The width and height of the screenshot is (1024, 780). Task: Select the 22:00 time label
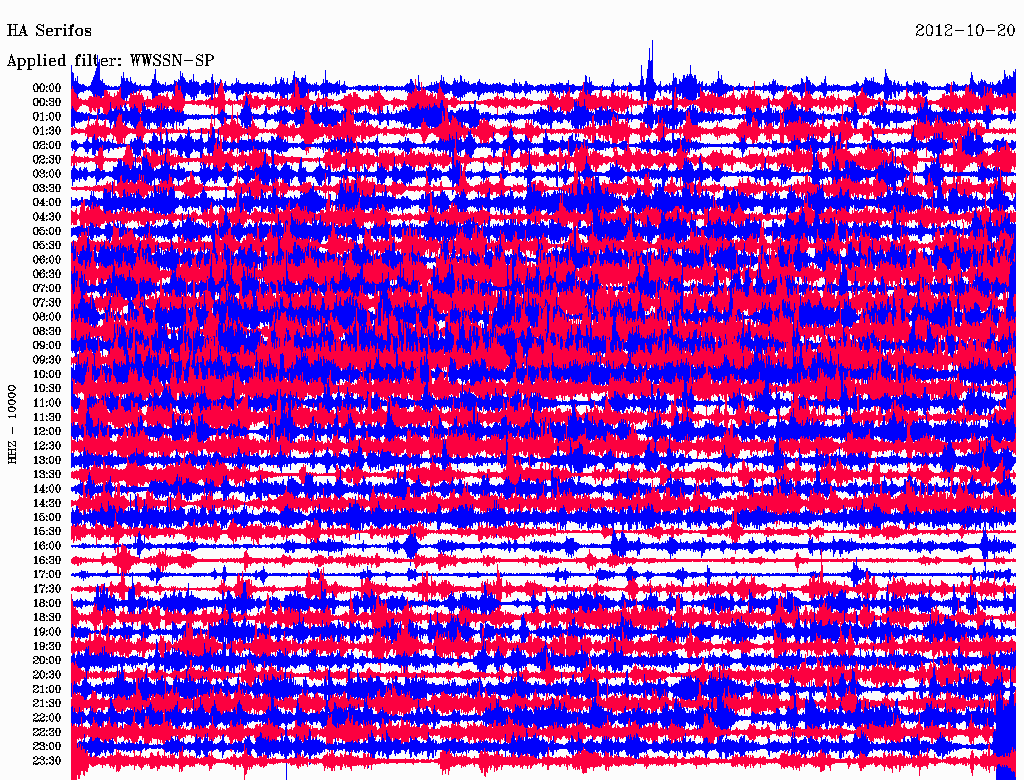[x=47, y=718]
